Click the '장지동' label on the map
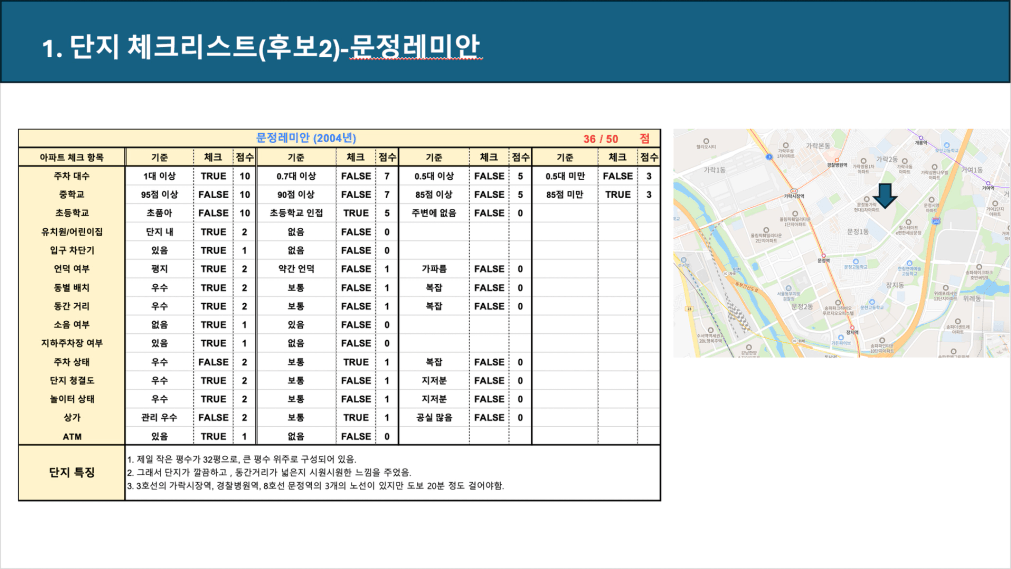The image size is (1011, 569). 895,285
